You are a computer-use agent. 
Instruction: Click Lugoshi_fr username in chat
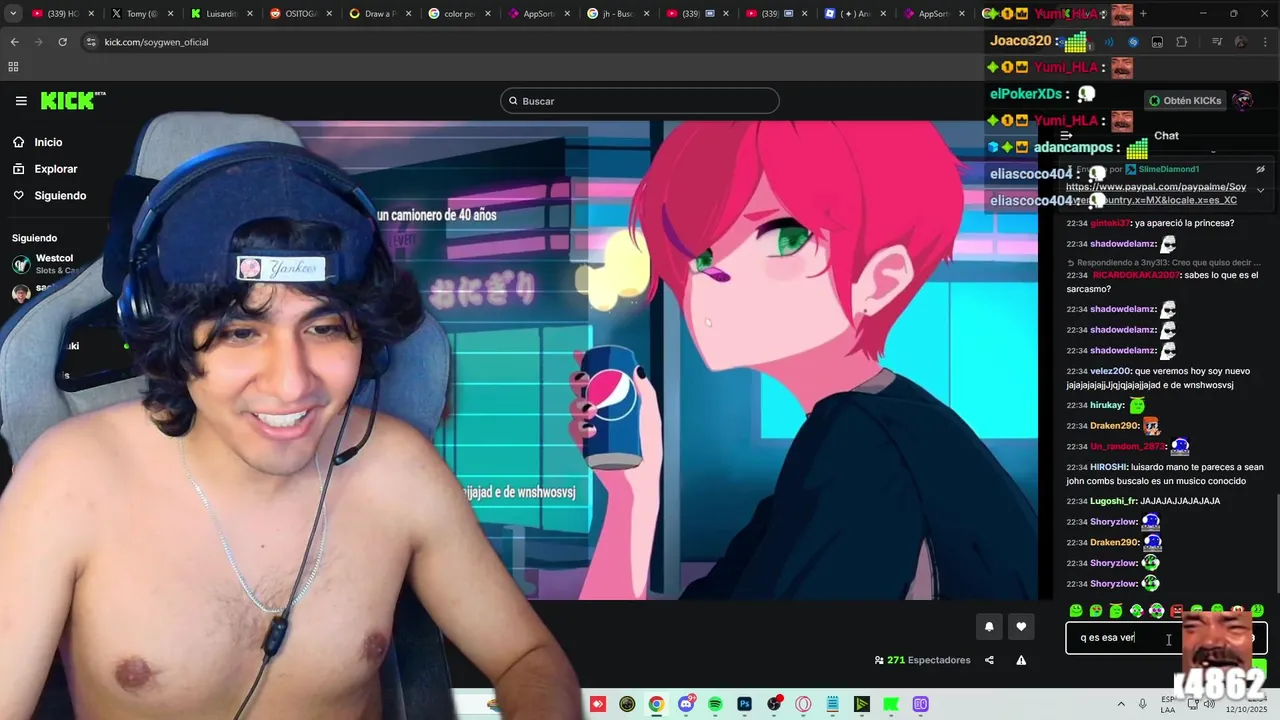point(1113,501)
